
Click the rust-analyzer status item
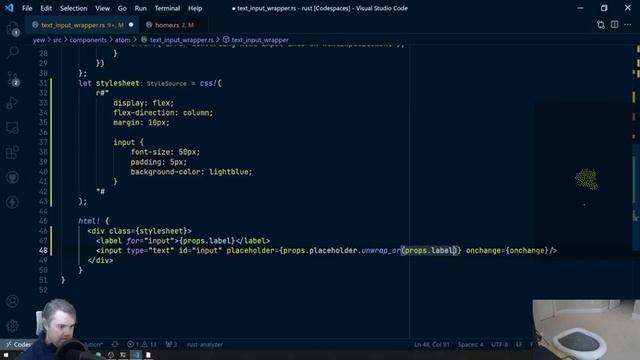coord(205,344)
